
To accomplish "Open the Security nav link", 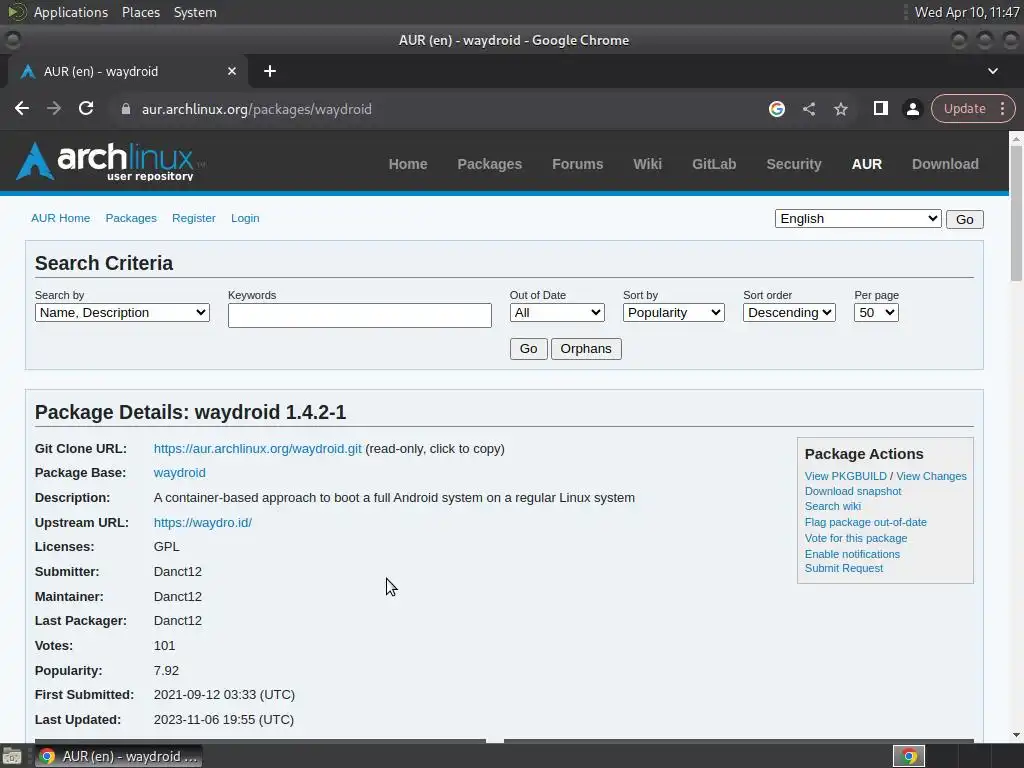I will [x=793, y=164].
